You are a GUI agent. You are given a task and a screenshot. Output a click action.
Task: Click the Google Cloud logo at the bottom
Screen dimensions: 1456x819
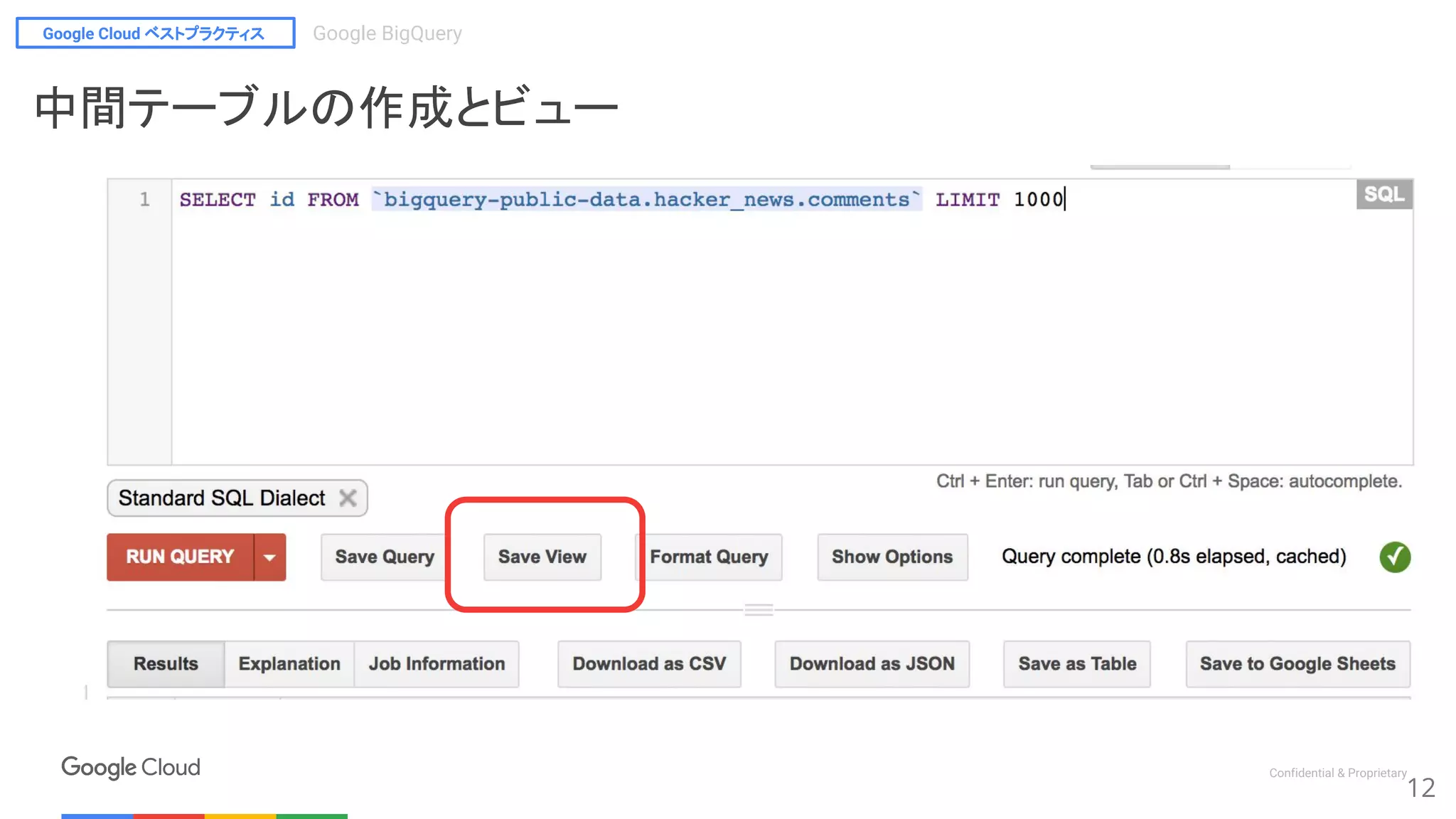tap(131, 767)
